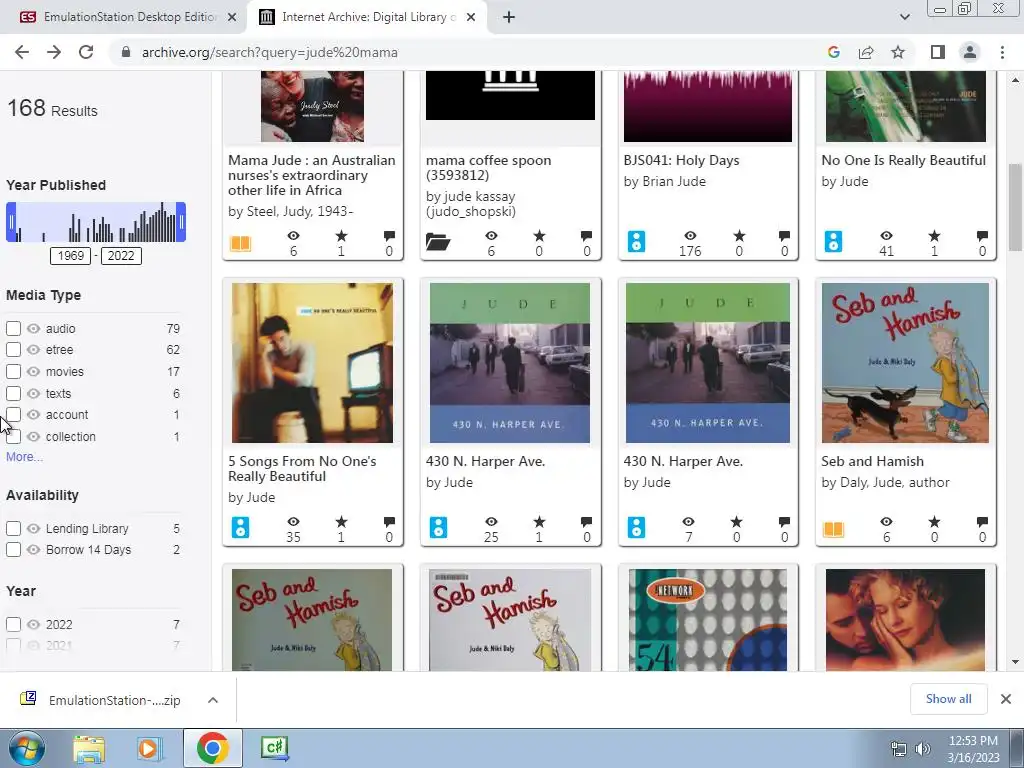Close the Internet Archive tab
The height and width of the screenshot is (768, 1024).
pos(471,17)
